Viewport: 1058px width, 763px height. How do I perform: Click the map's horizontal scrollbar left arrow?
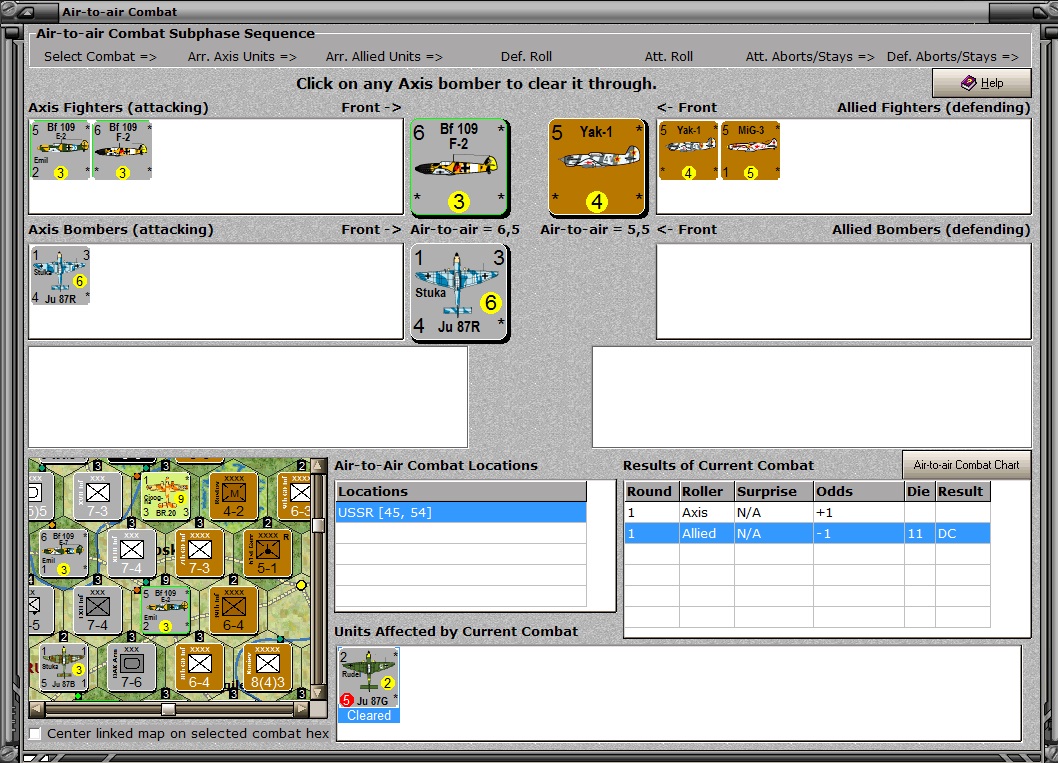click(x=37, y=709)
